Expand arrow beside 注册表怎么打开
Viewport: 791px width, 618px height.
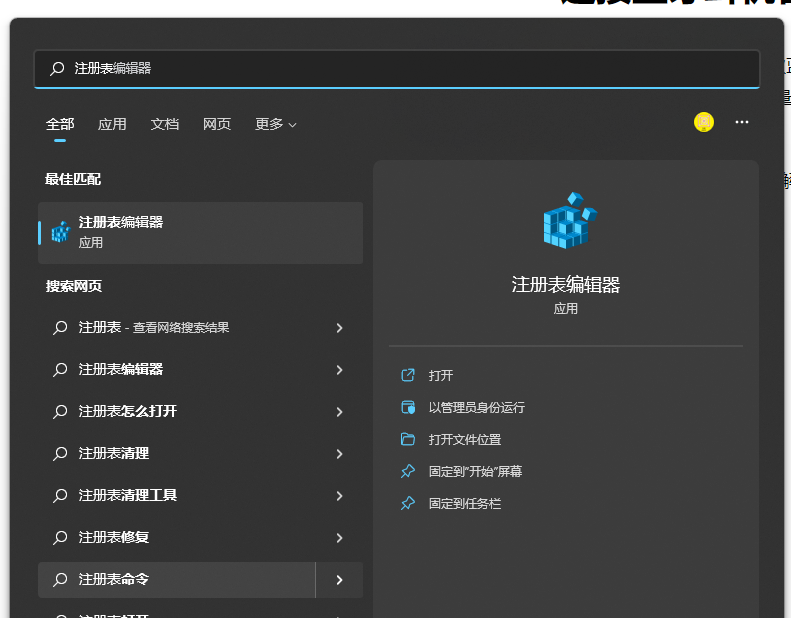340,412
